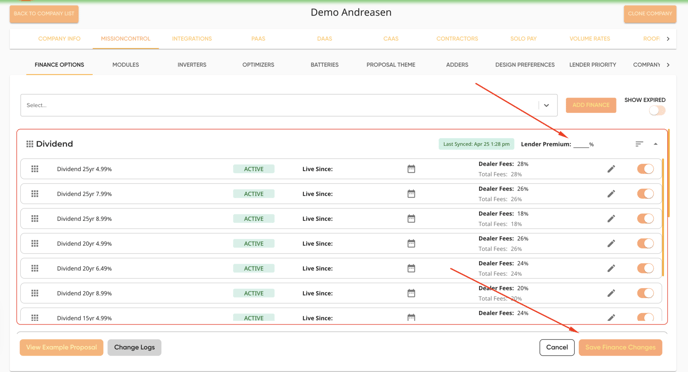
Task: Open the Design Preferences sub-tab
Action: 525,64
